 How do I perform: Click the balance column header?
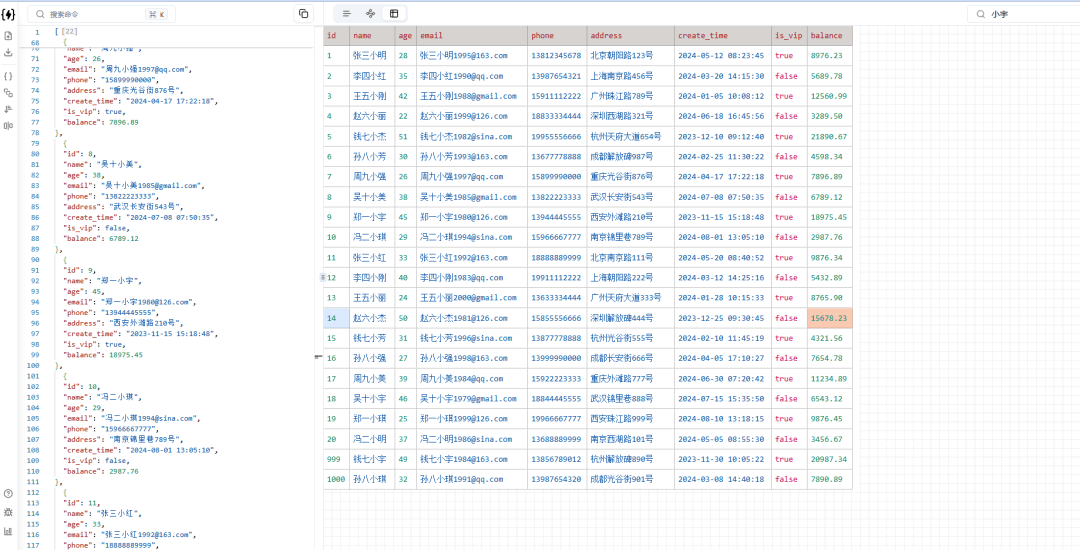pos(828,36)
